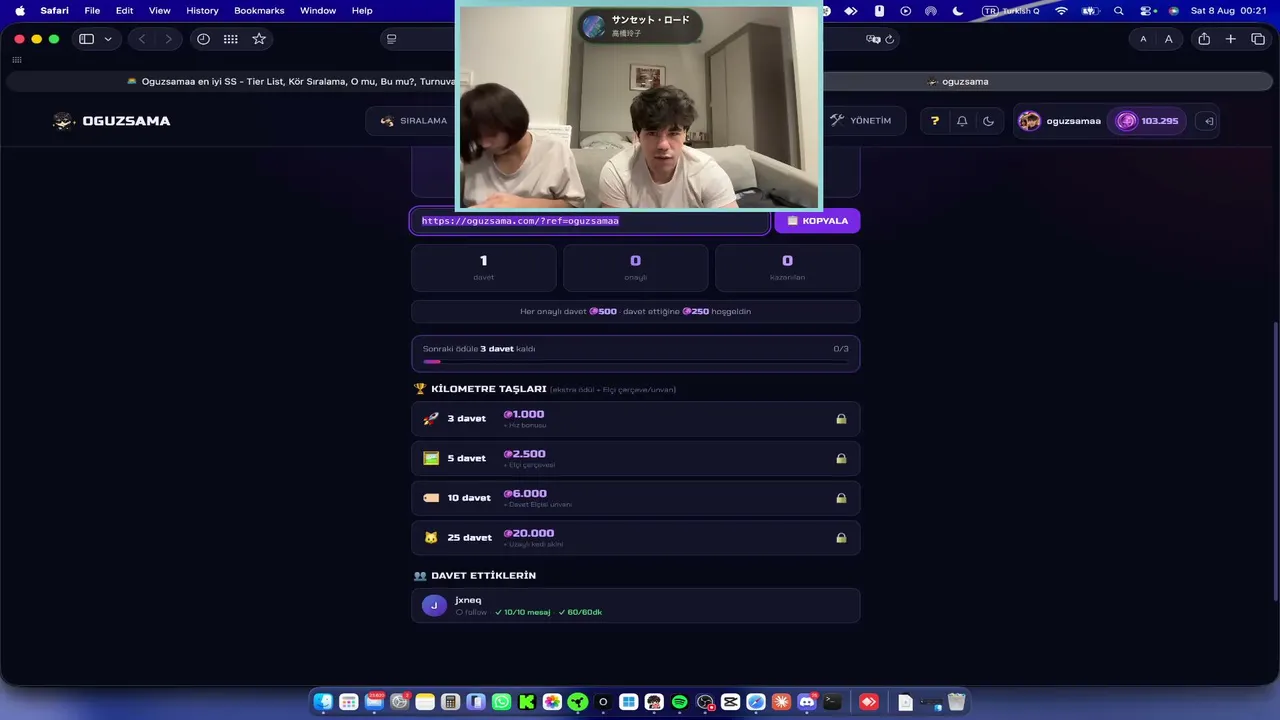Open help with the question mark
1280x720 pixels.
935,121
